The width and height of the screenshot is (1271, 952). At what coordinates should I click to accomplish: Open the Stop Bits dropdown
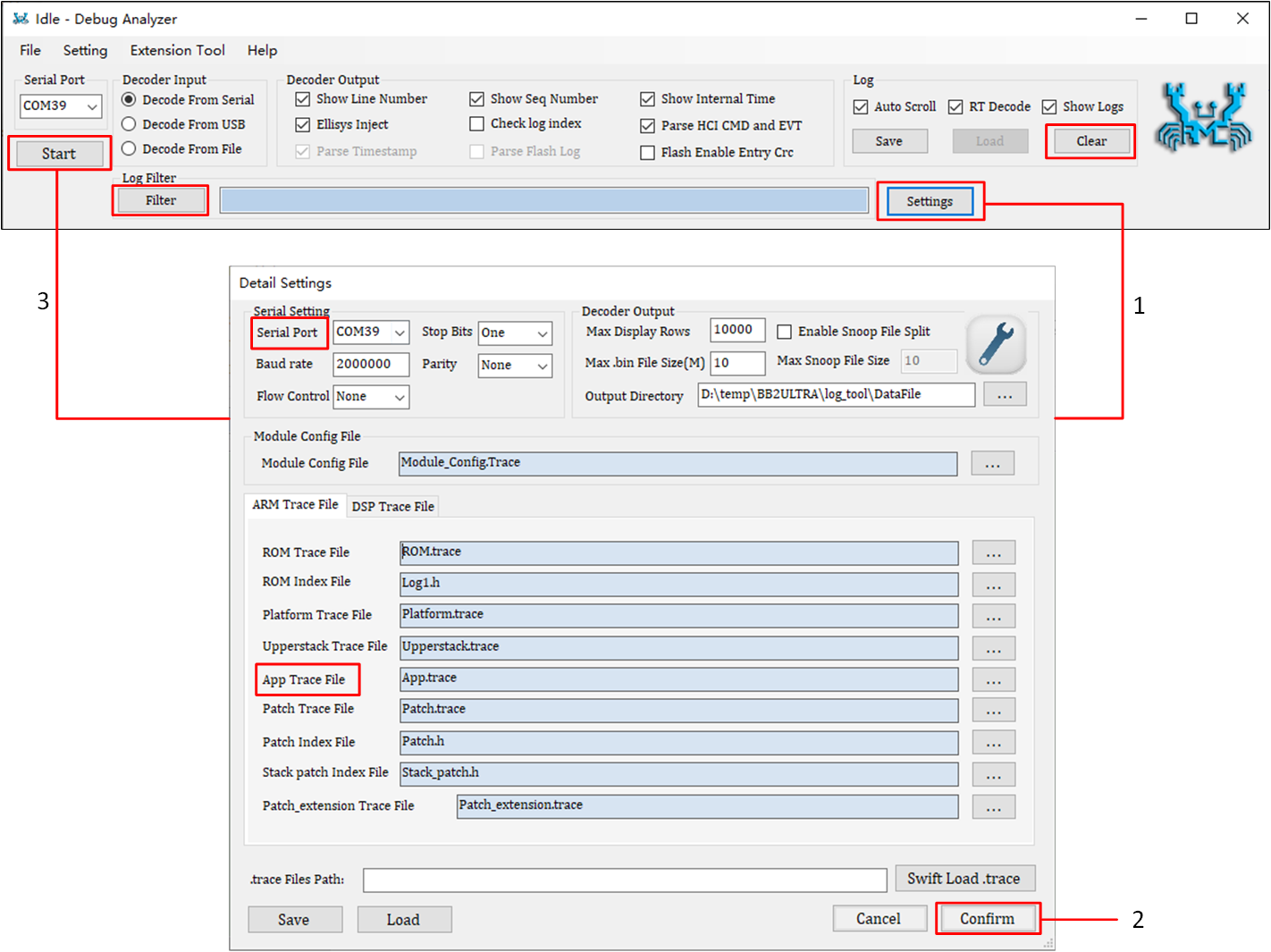[x=515, y=333]
